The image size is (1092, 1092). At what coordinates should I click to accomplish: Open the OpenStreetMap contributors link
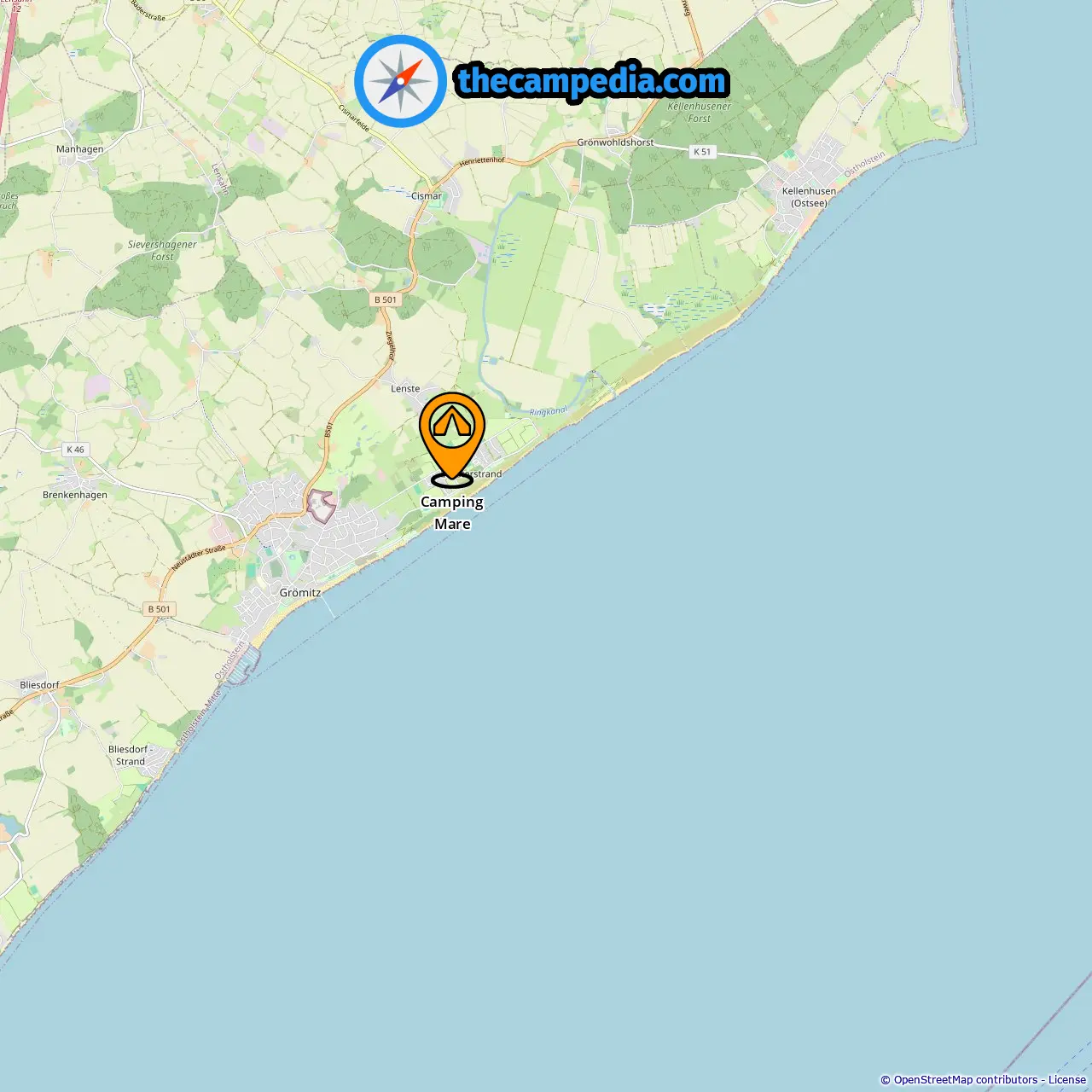966,1080
